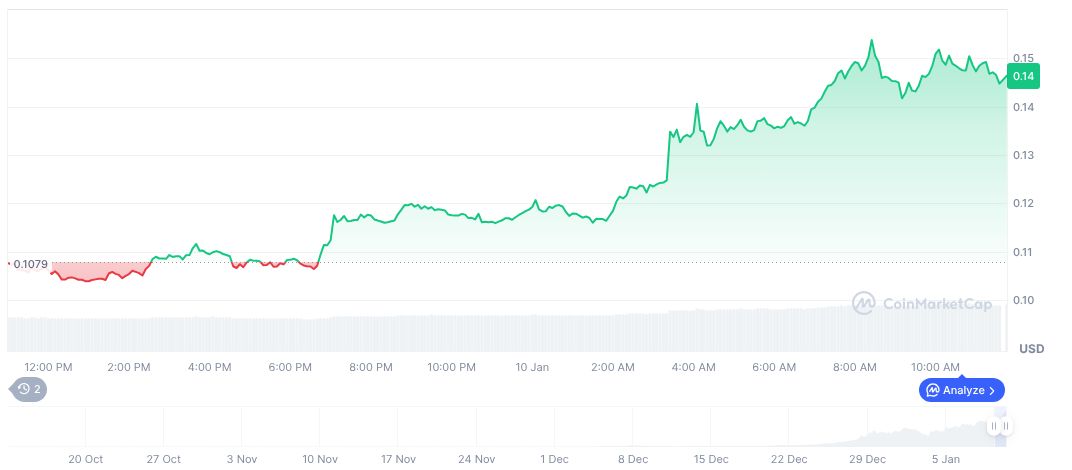Click the 8:00 PM time axis label
Image resolution: width=1072 pixels, height=470 pixels.
(x=370, y=367)
